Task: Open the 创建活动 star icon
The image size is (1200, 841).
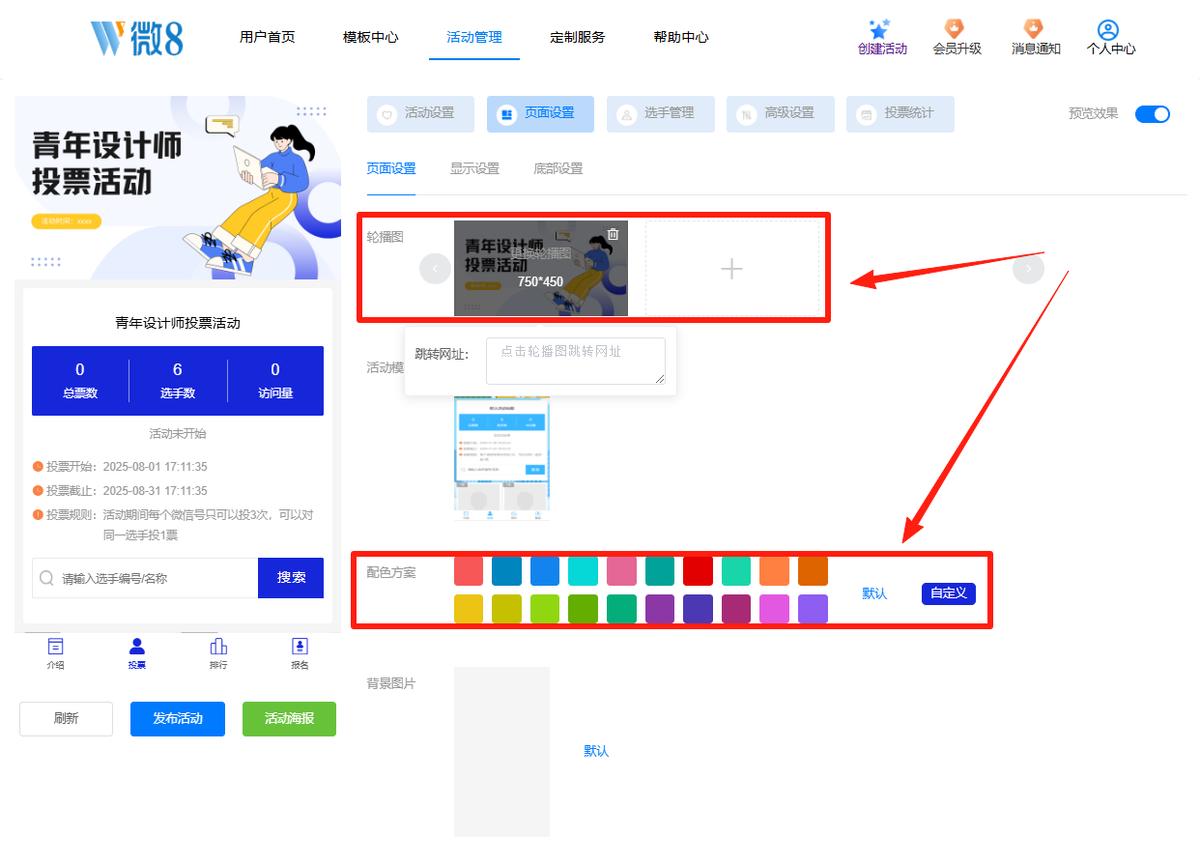Action: point(880,30)
